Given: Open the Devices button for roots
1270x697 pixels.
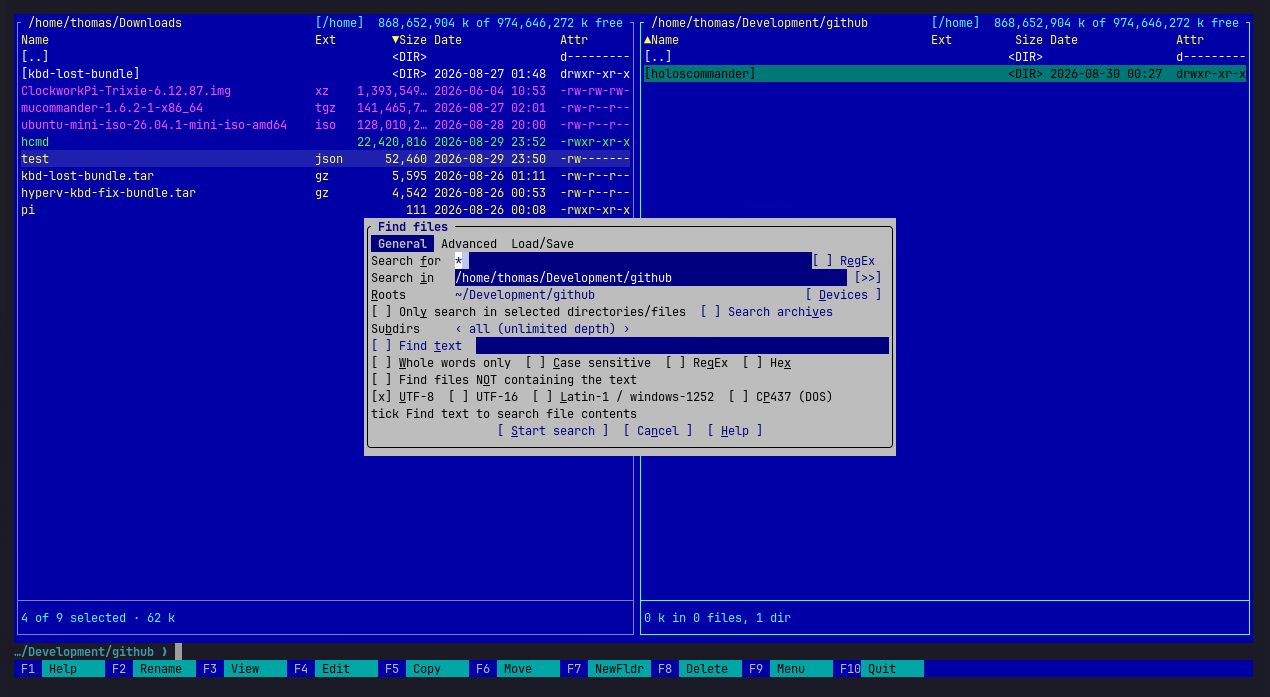Looking at the screenshot, I should [x=843, y=295].
